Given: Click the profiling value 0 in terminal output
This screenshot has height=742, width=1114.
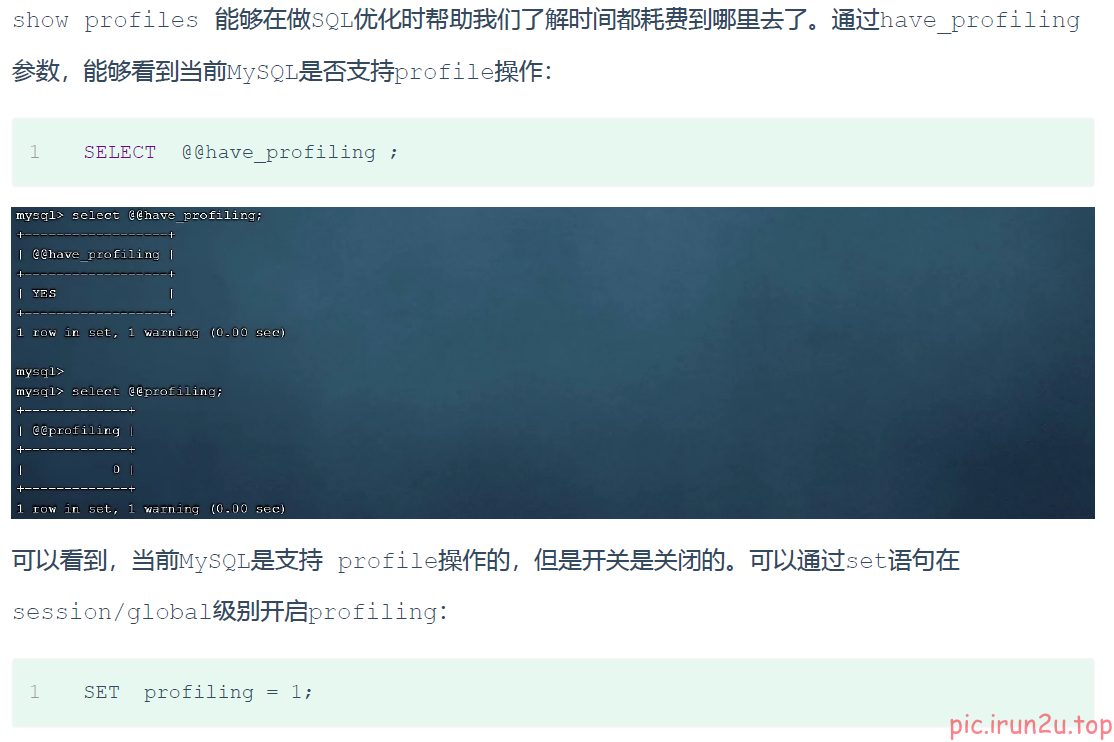Looking at the screenshot, I should click(117, 469).
